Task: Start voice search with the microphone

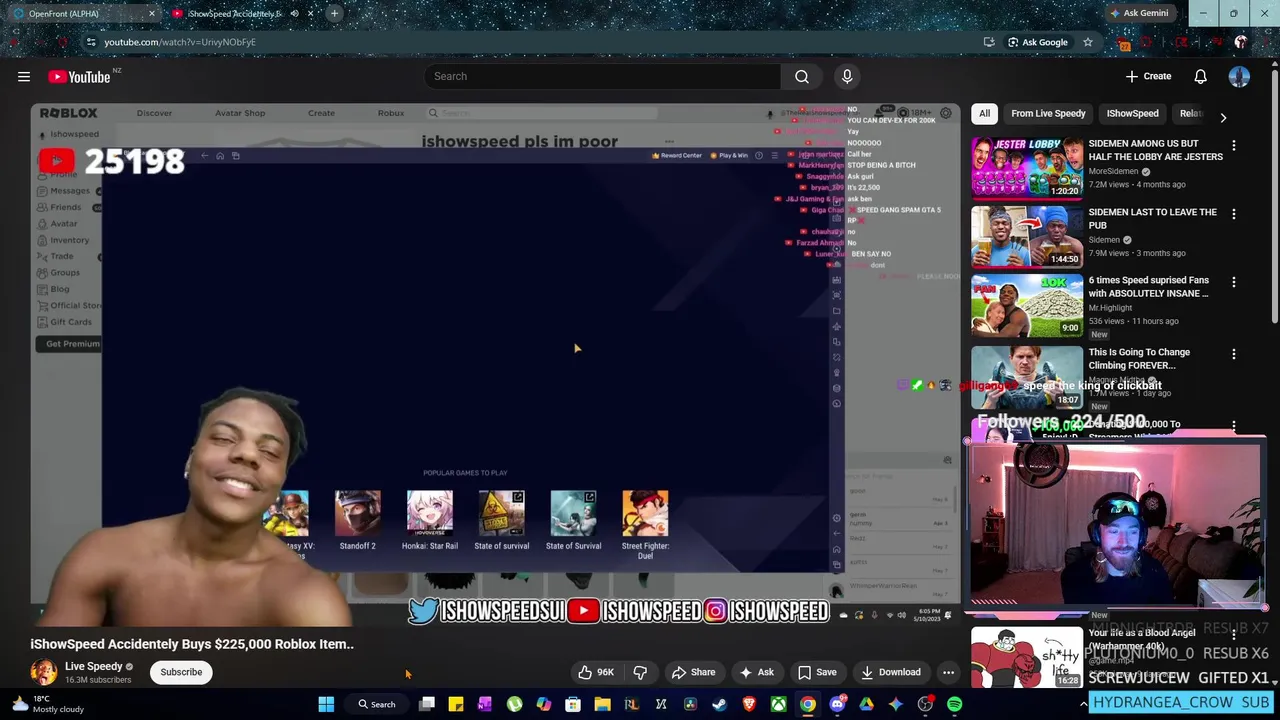Action: [847, 77]
